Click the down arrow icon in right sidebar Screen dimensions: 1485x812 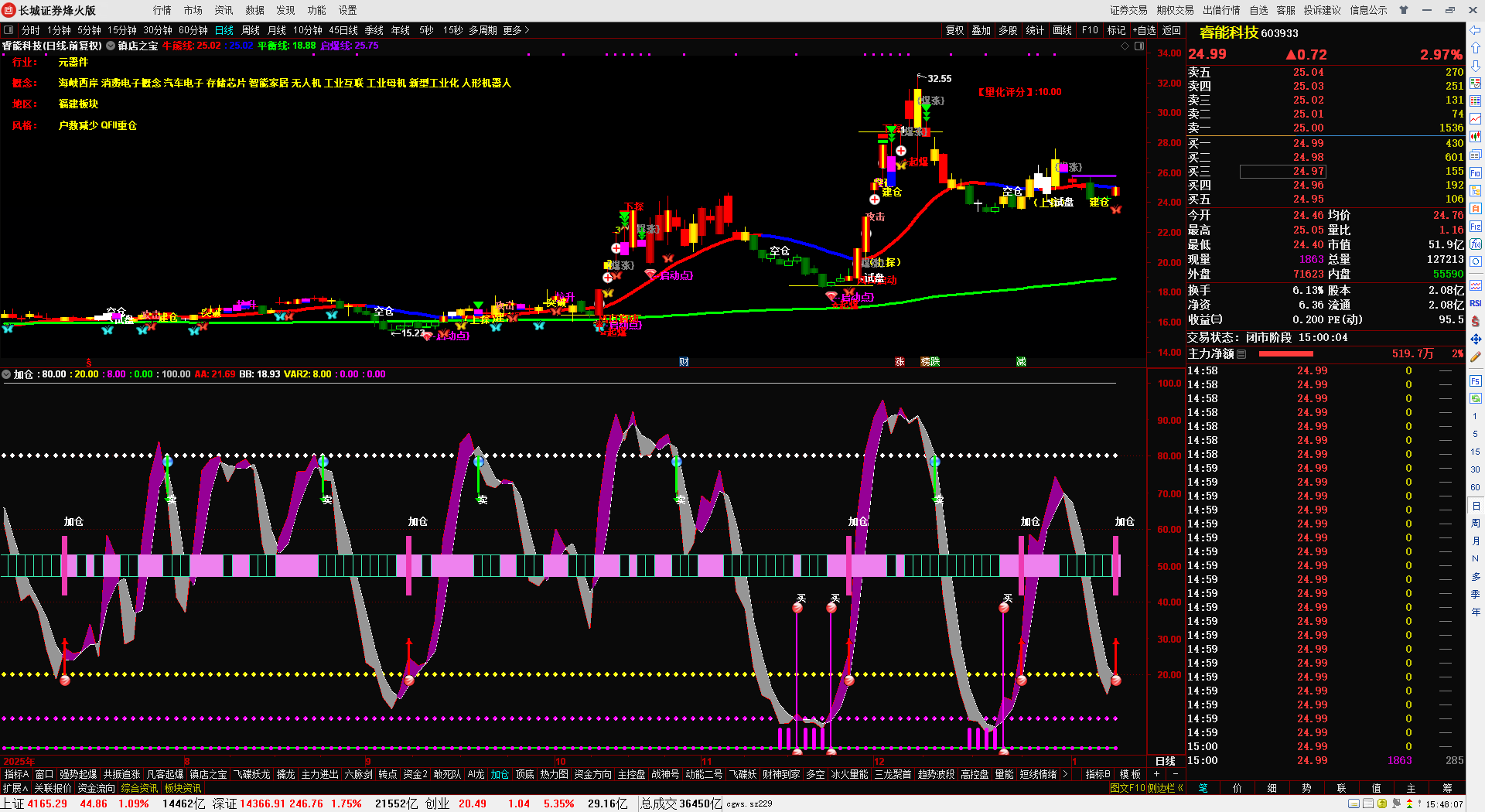tap(1476, 67)
